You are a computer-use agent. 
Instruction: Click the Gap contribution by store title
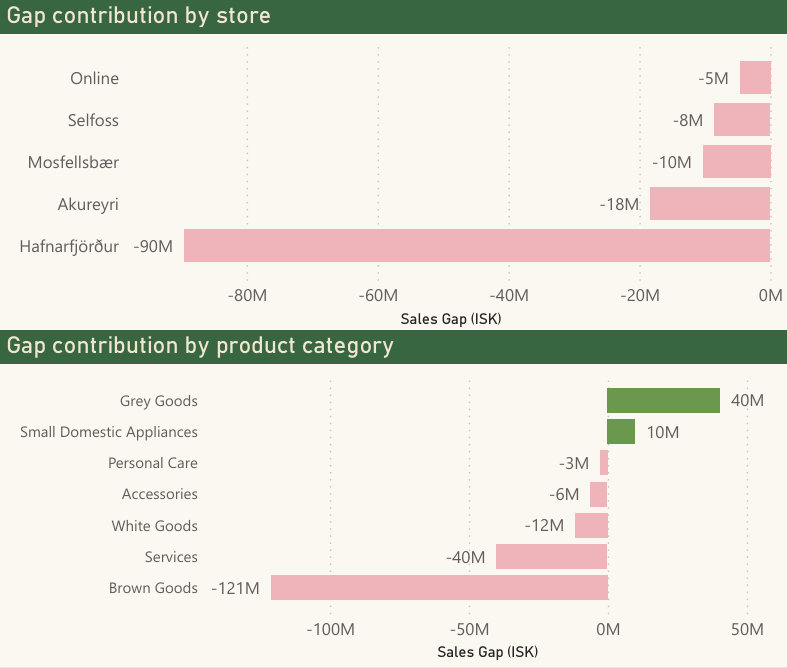point(139,16)
